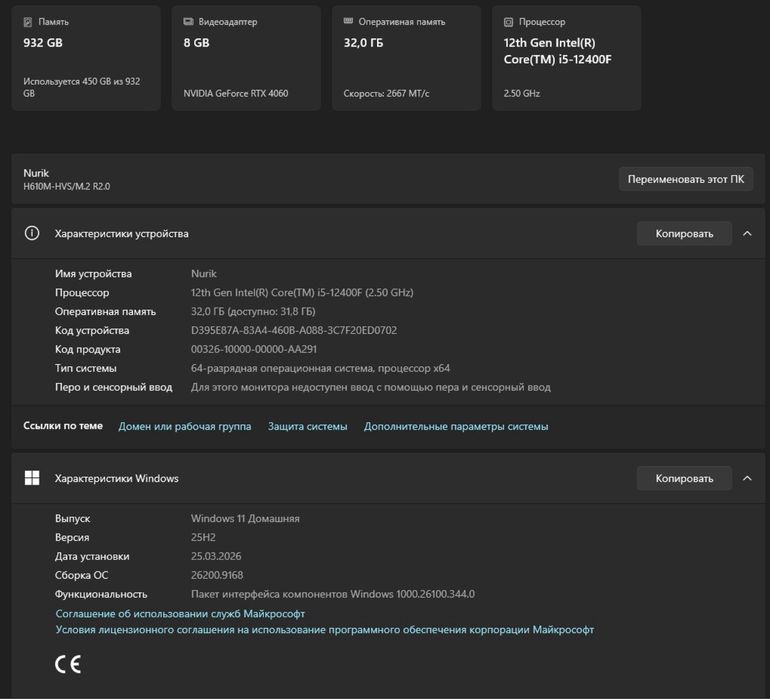
Task: Click 'Windows 11 Домашняя' edition value
Action: pos(245,518)
